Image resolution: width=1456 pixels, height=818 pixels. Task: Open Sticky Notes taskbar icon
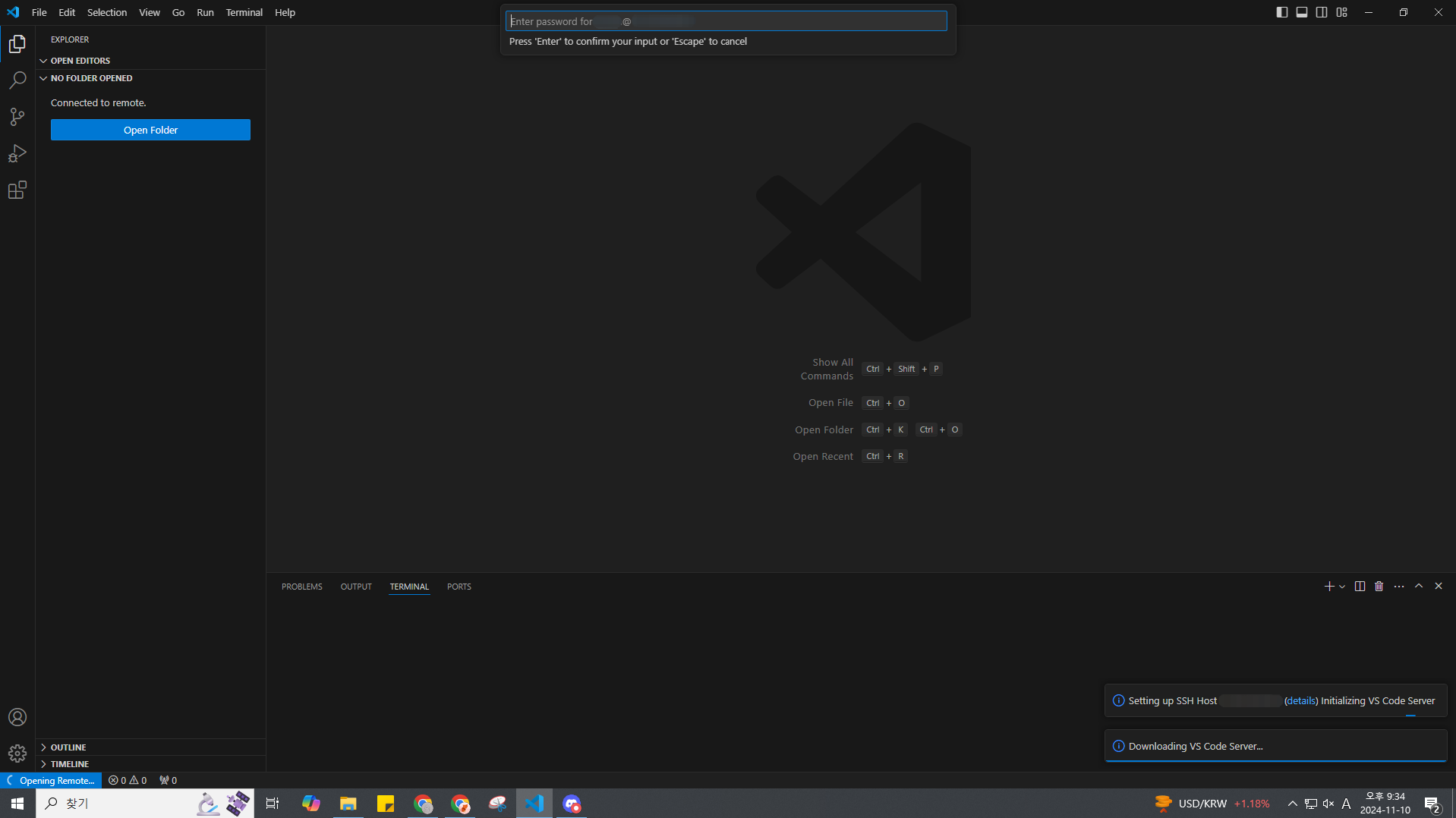(386, 803)
